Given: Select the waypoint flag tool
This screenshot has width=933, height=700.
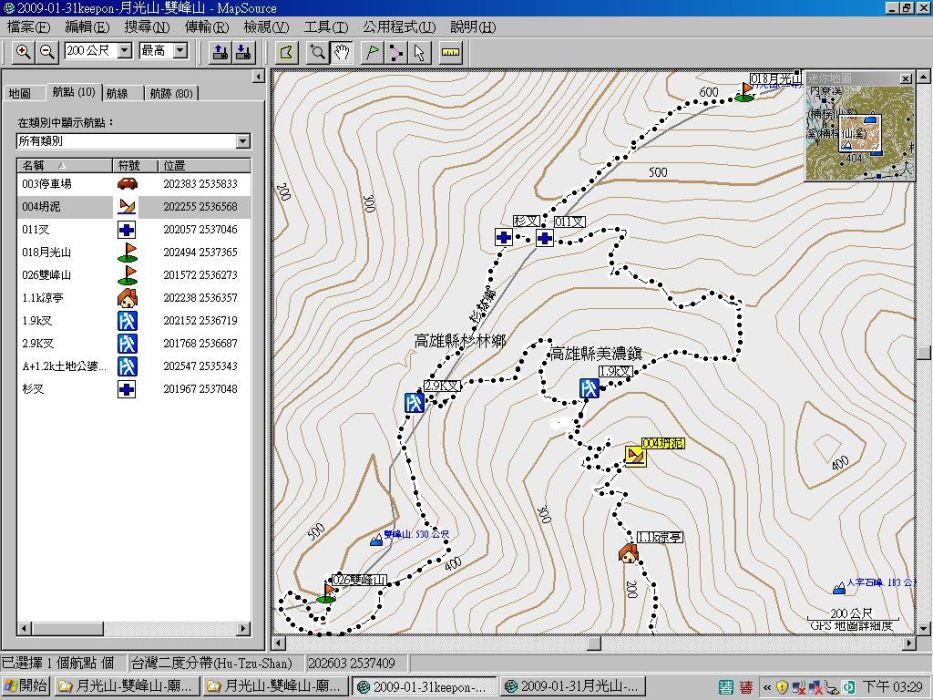Looking at the screenshot, I should tap(372, 52).
